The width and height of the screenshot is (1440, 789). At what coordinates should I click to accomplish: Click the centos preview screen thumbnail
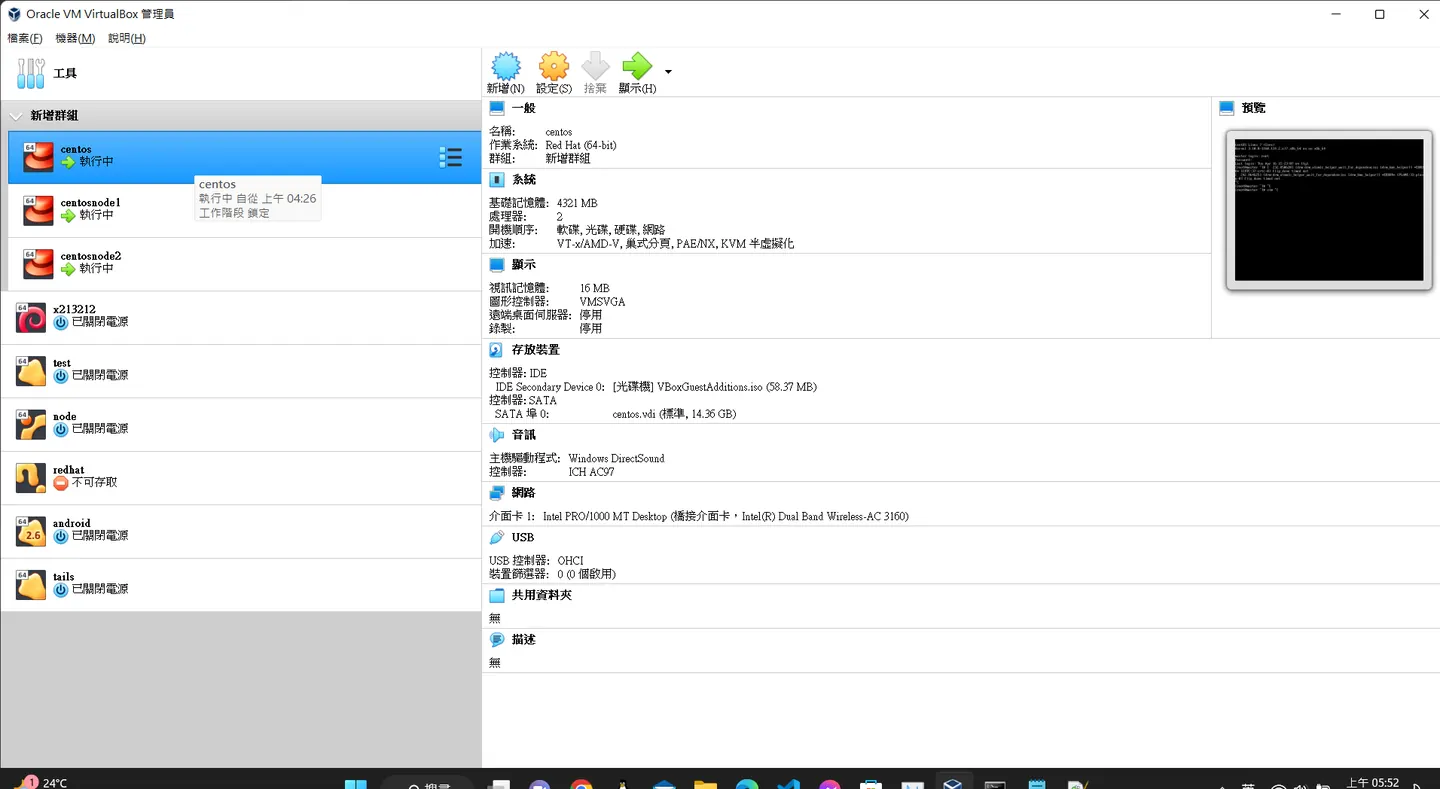point(1329,210)
